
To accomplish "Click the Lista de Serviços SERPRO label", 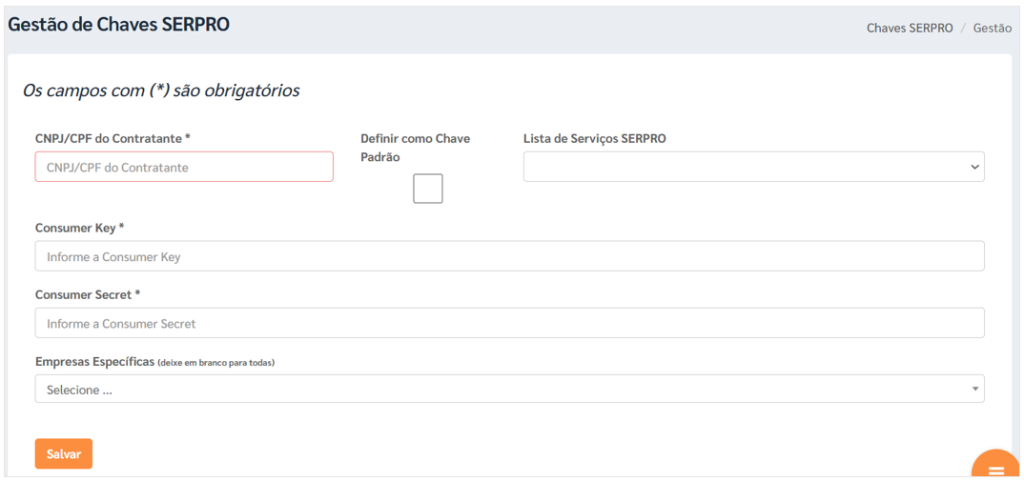I will click(595, 138).
